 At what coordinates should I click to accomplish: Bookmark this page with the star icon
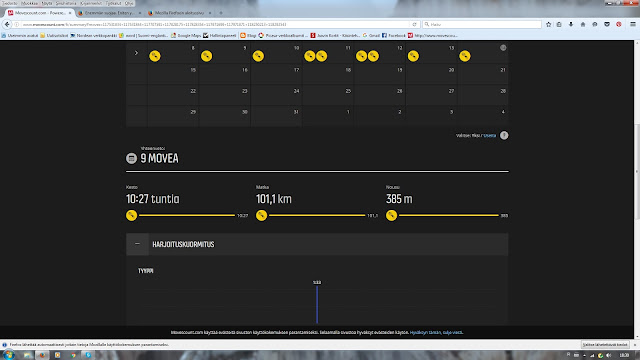549,24
